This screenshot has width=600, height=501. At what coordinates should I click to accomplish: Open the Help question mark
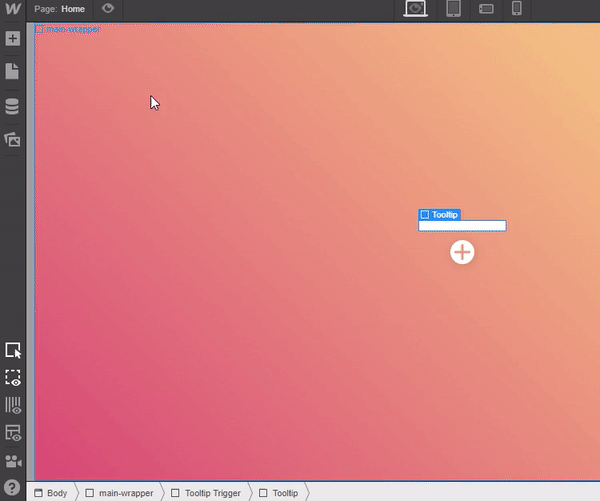coord(12,488)
